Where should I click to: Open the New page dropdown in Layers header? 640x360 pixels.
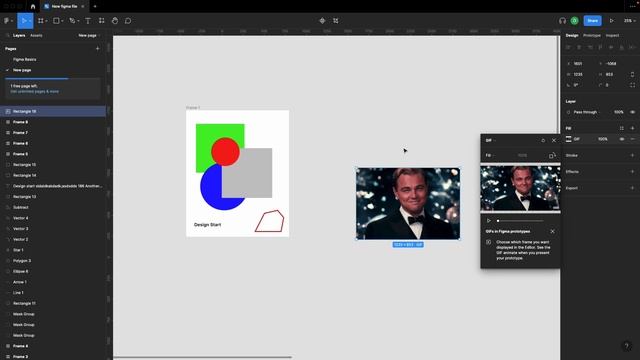(x=89, y=36)
